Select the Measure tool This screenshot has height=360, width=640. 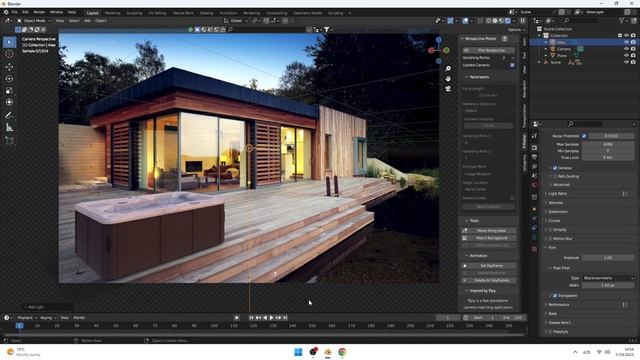pyautogui.click(x=9, y=128)
